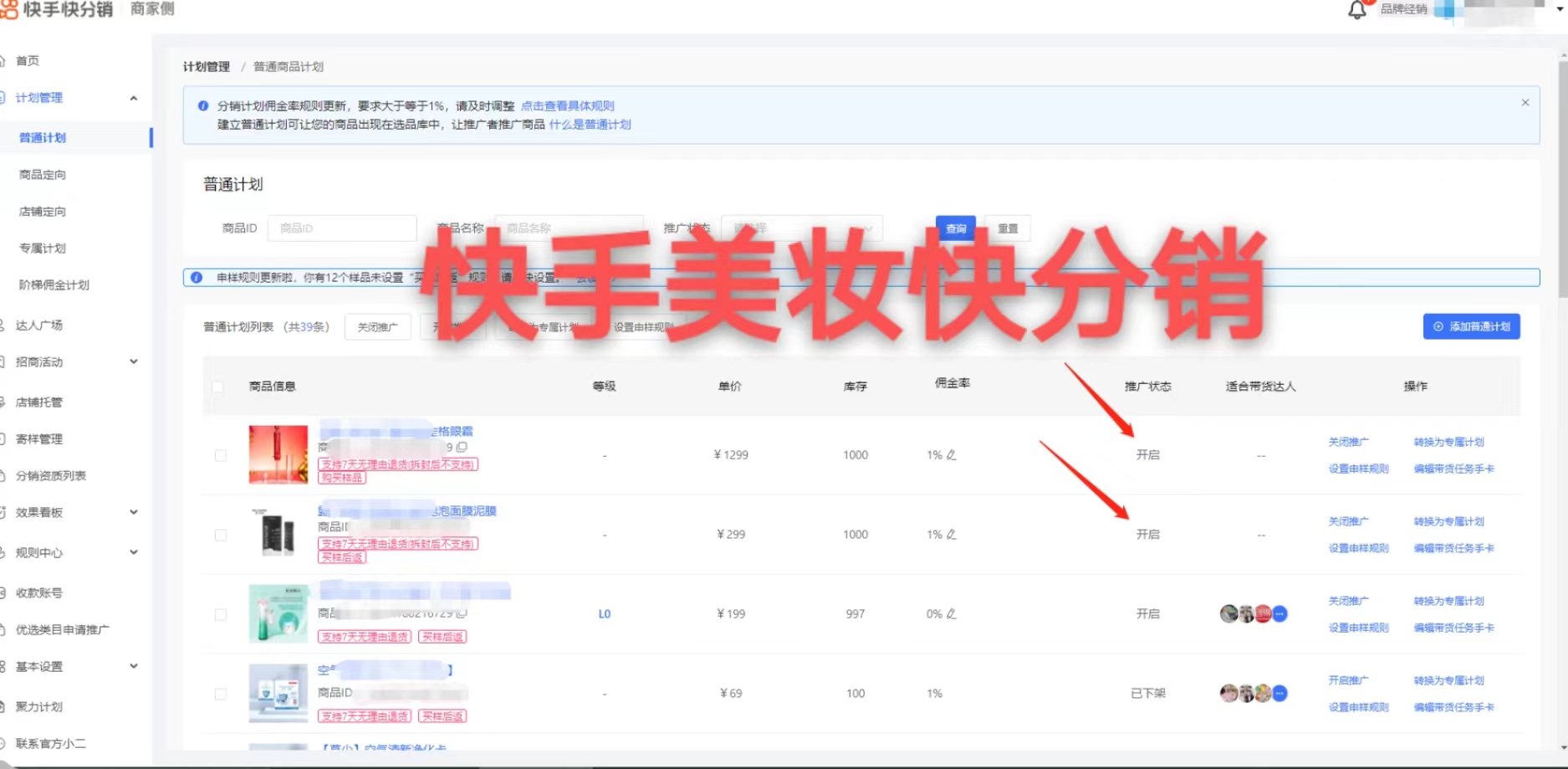
Task: Open the 推广状态 dropdown
Action: [x=801, y=228]
